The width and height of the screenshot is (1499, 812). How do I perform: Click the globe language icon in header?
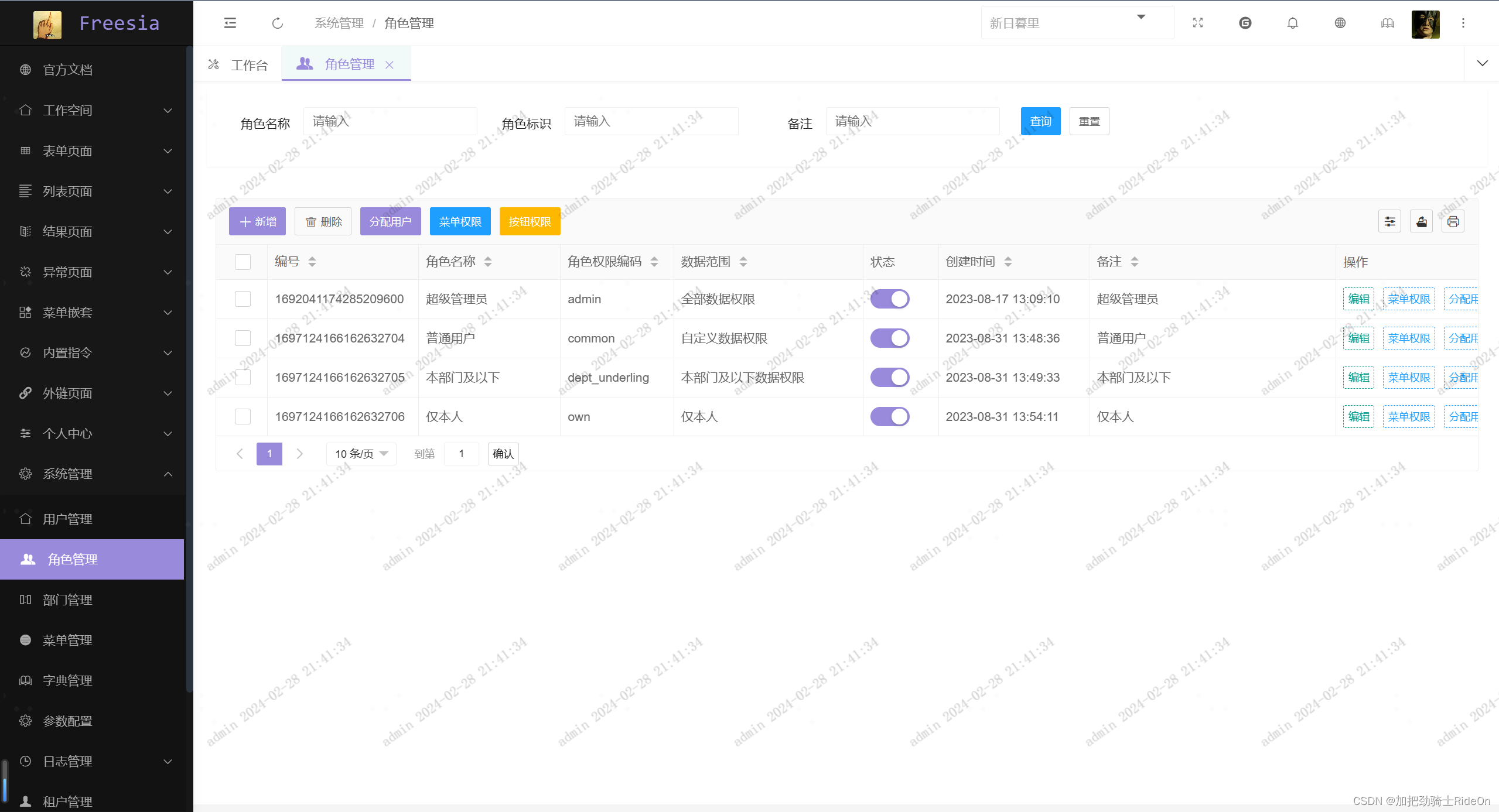click(1340, 23)
